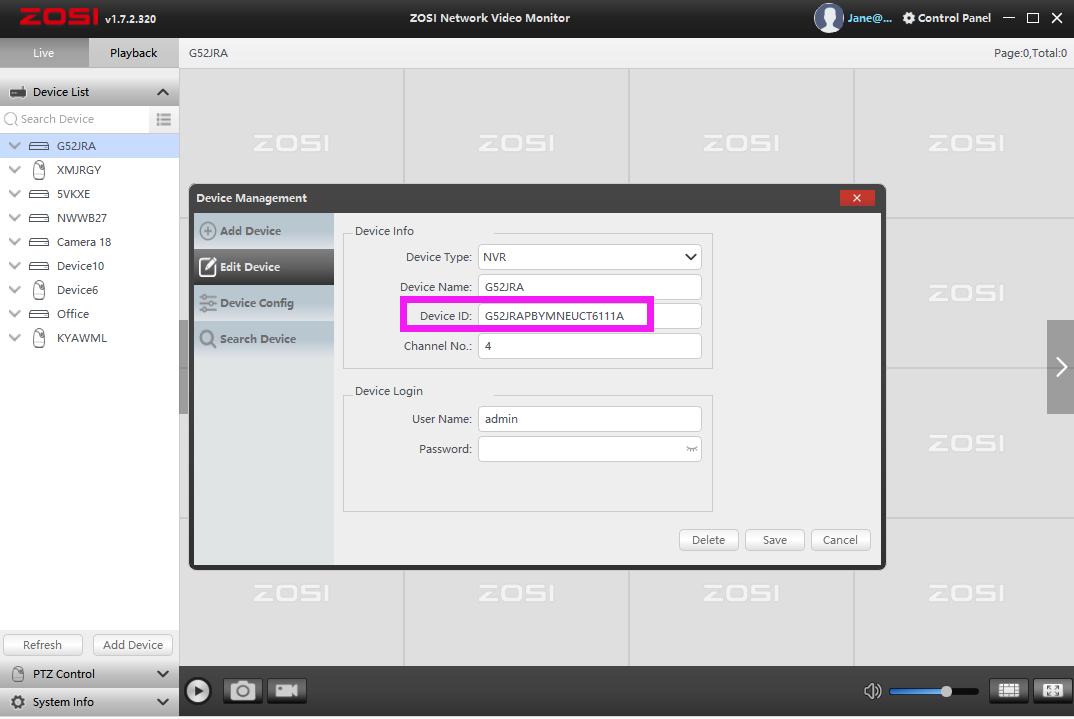
Task: Expand the Camera 18 device chevron
Action: (x=14, y=242)
